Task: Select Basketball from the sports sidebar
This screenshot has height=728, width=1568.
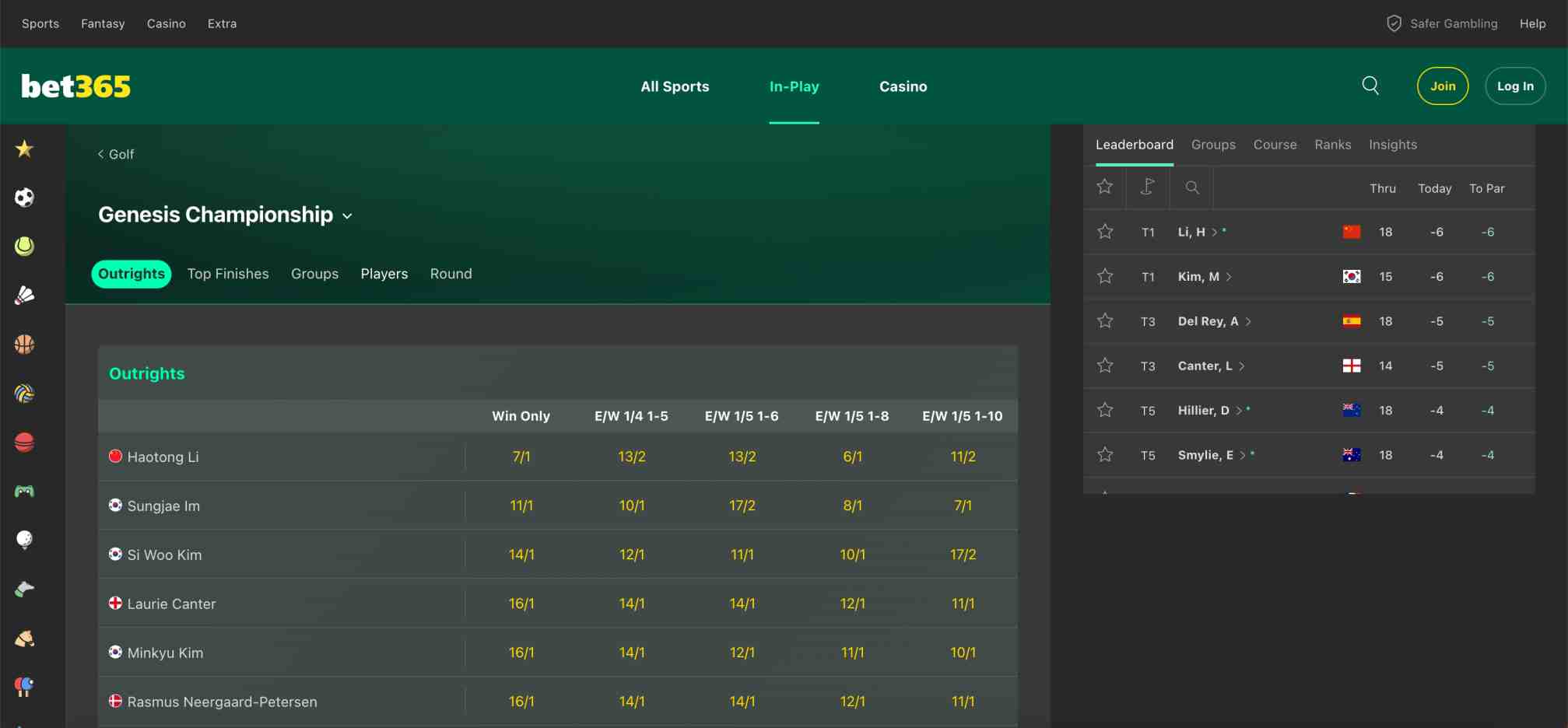Action: click(x=24, y=345)
